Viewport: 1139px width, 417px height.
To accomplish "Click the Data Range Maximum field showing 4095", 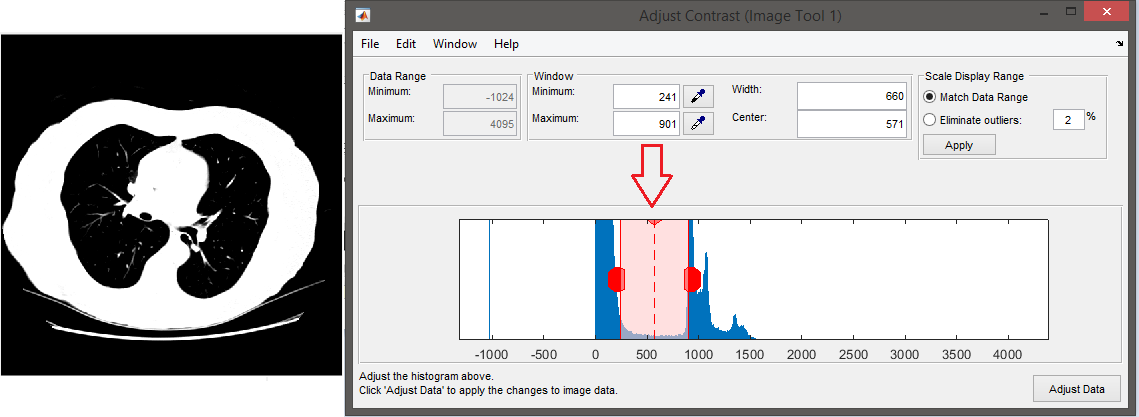I will click(479, 124).
